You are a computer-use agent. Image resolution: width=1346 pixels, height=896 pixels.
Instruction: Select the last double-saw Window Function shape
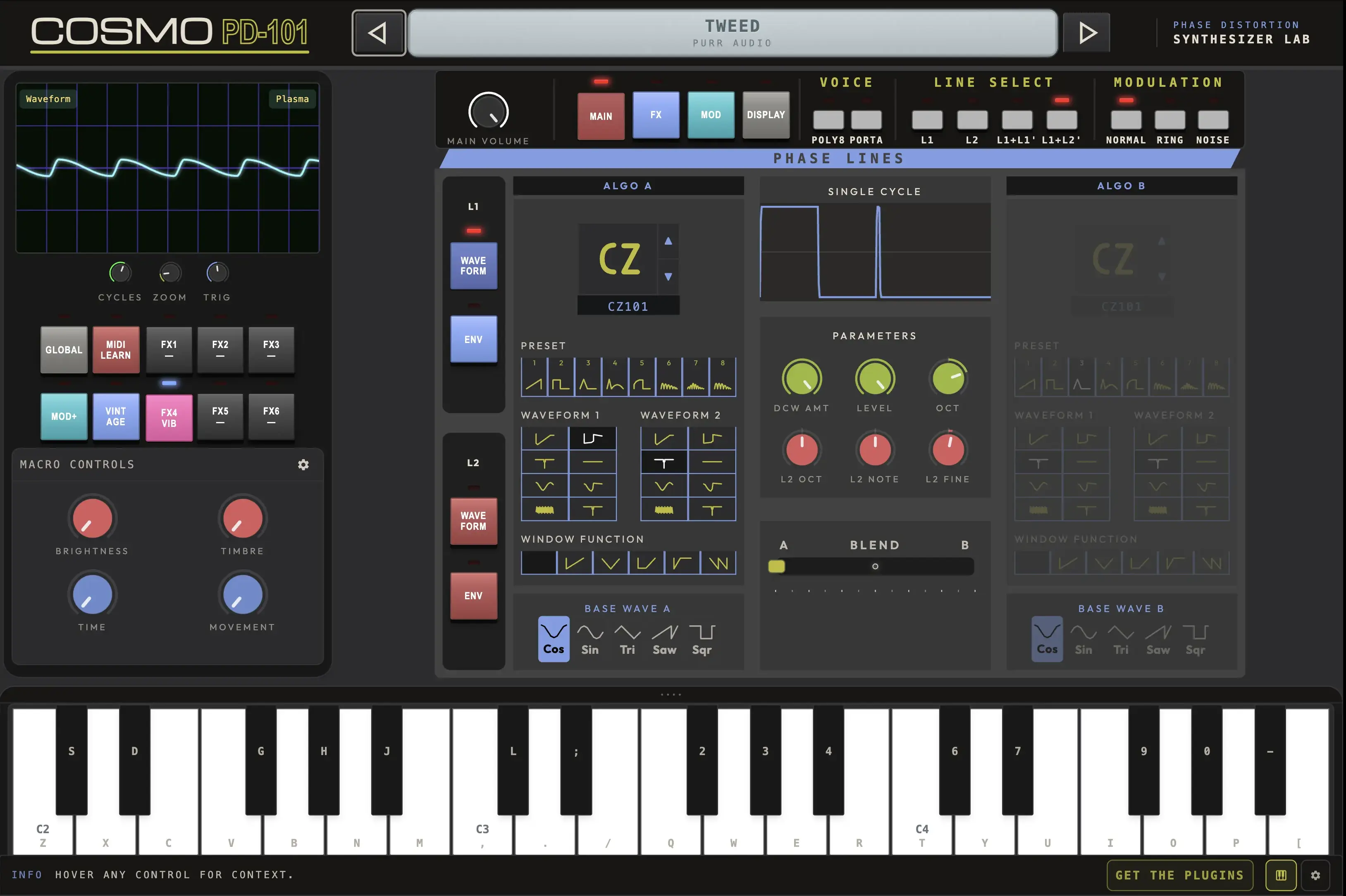pos(718,563)
